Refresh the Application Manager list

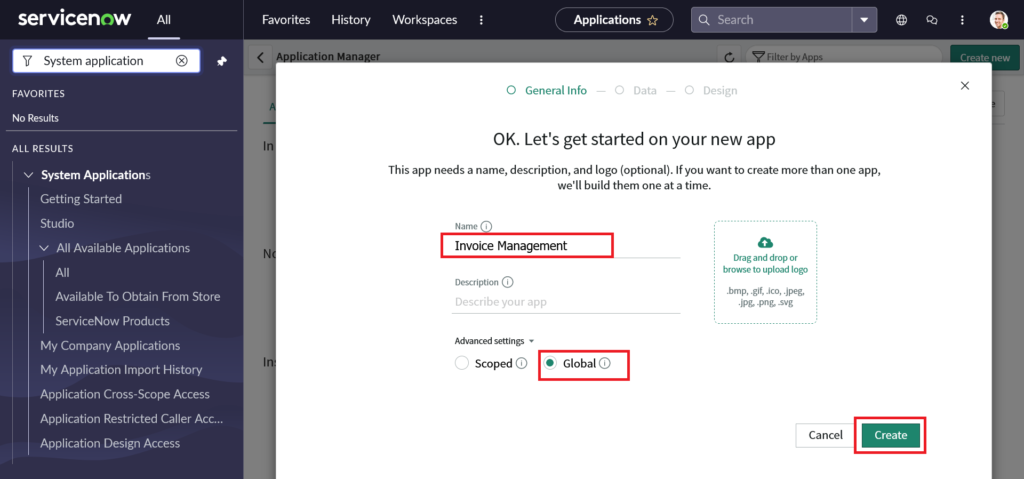pyautogui.click(x=729, y=58)
